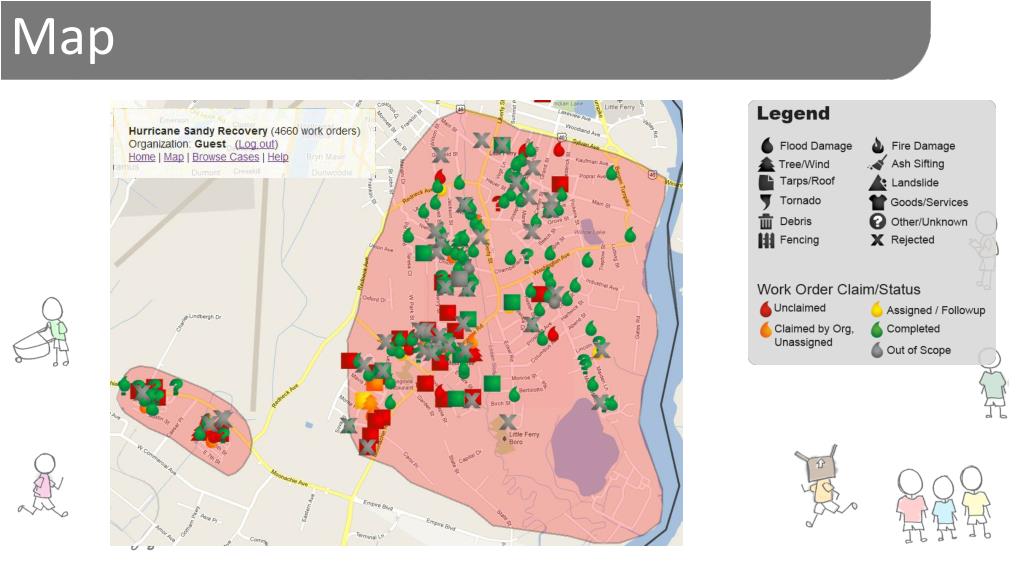This screenshot has width=1024, height=576.
Task: Click the Ash Sifting legend icon
Action: pyautogui.click(x=878, y=163)
